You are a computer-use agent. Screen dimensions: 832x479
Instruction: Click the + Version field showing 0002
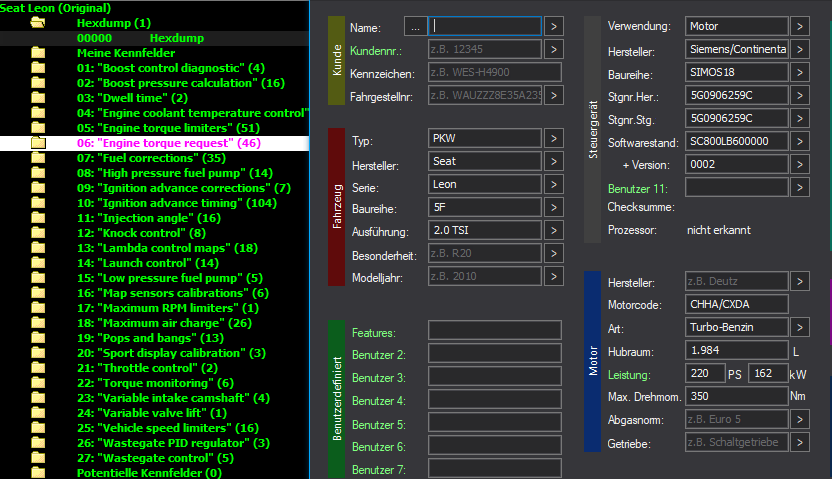point(736,164)
